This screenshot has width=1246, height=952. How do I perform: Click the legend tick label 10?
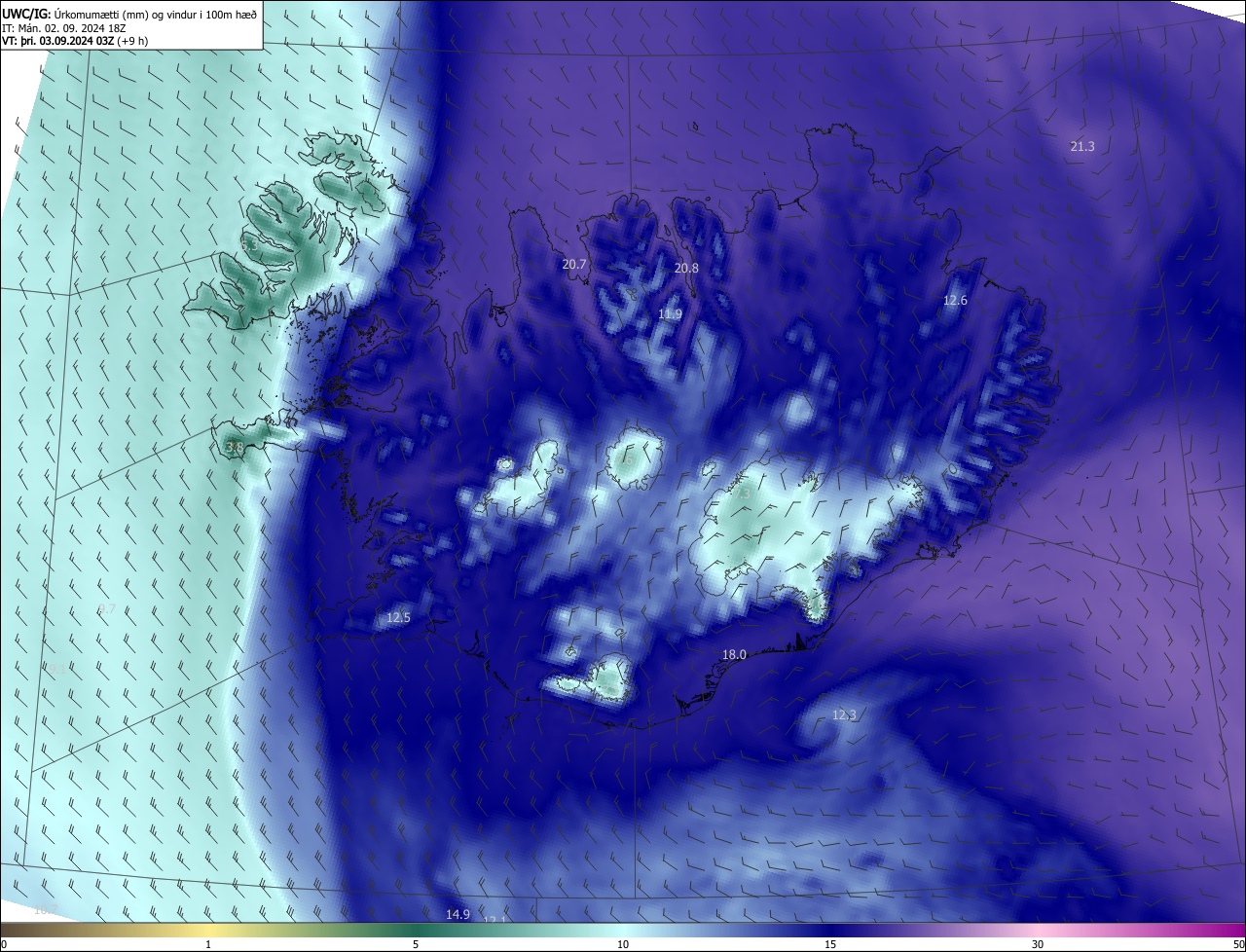[623, 944]
